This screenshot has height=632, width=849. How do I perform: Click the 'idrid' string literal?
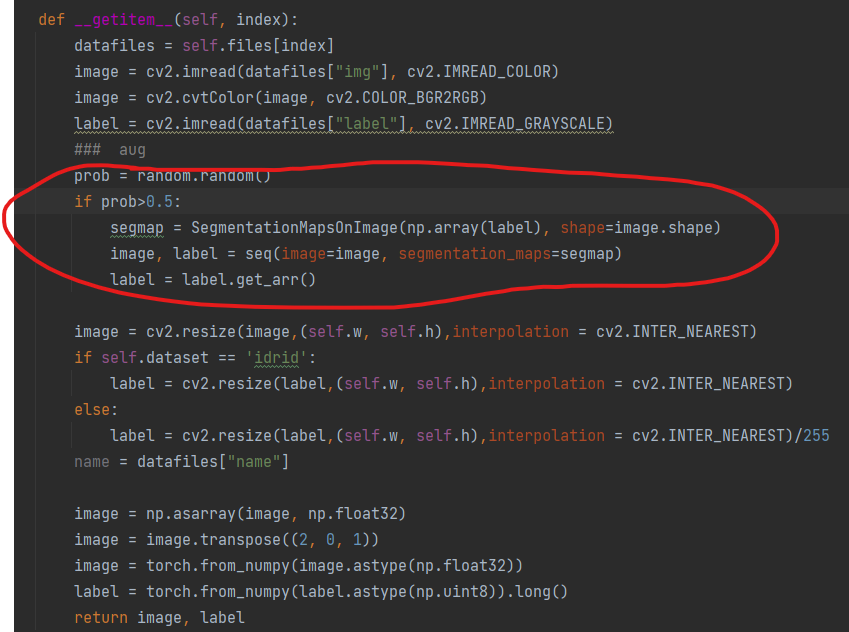click(x=275, y=357)
